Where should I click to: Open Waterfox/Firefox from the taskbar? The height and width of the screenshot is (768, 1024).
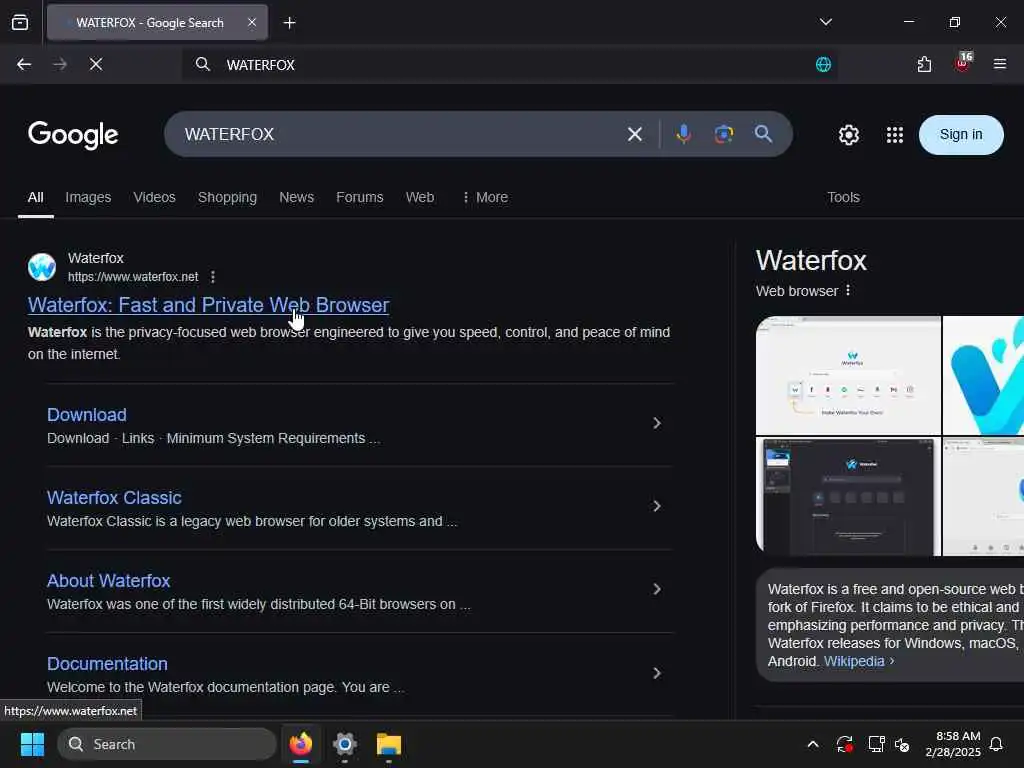click(300, 744)
